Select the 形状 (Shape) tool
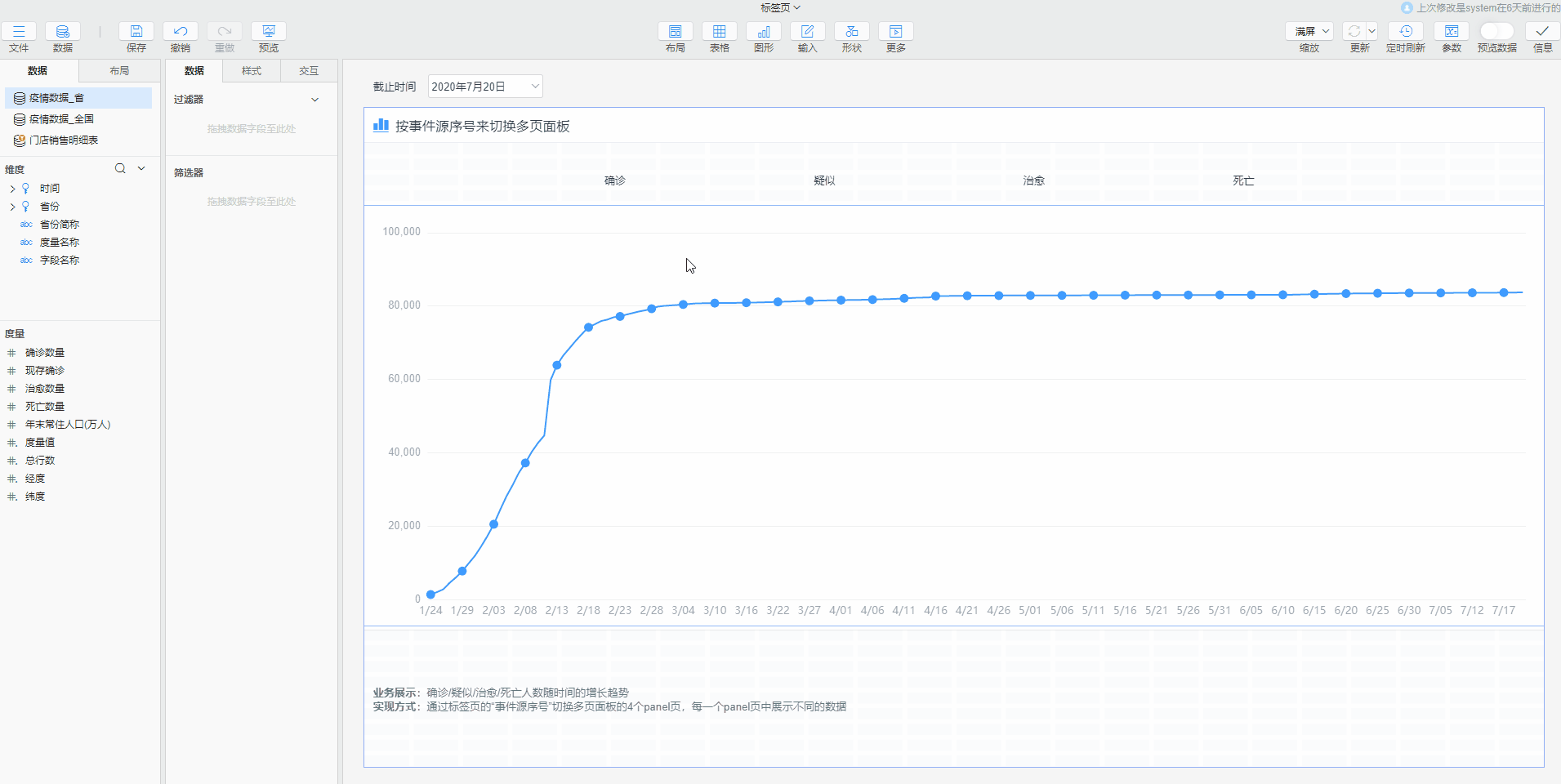The height and width of the screenshot is (784, 1561). 851,32
